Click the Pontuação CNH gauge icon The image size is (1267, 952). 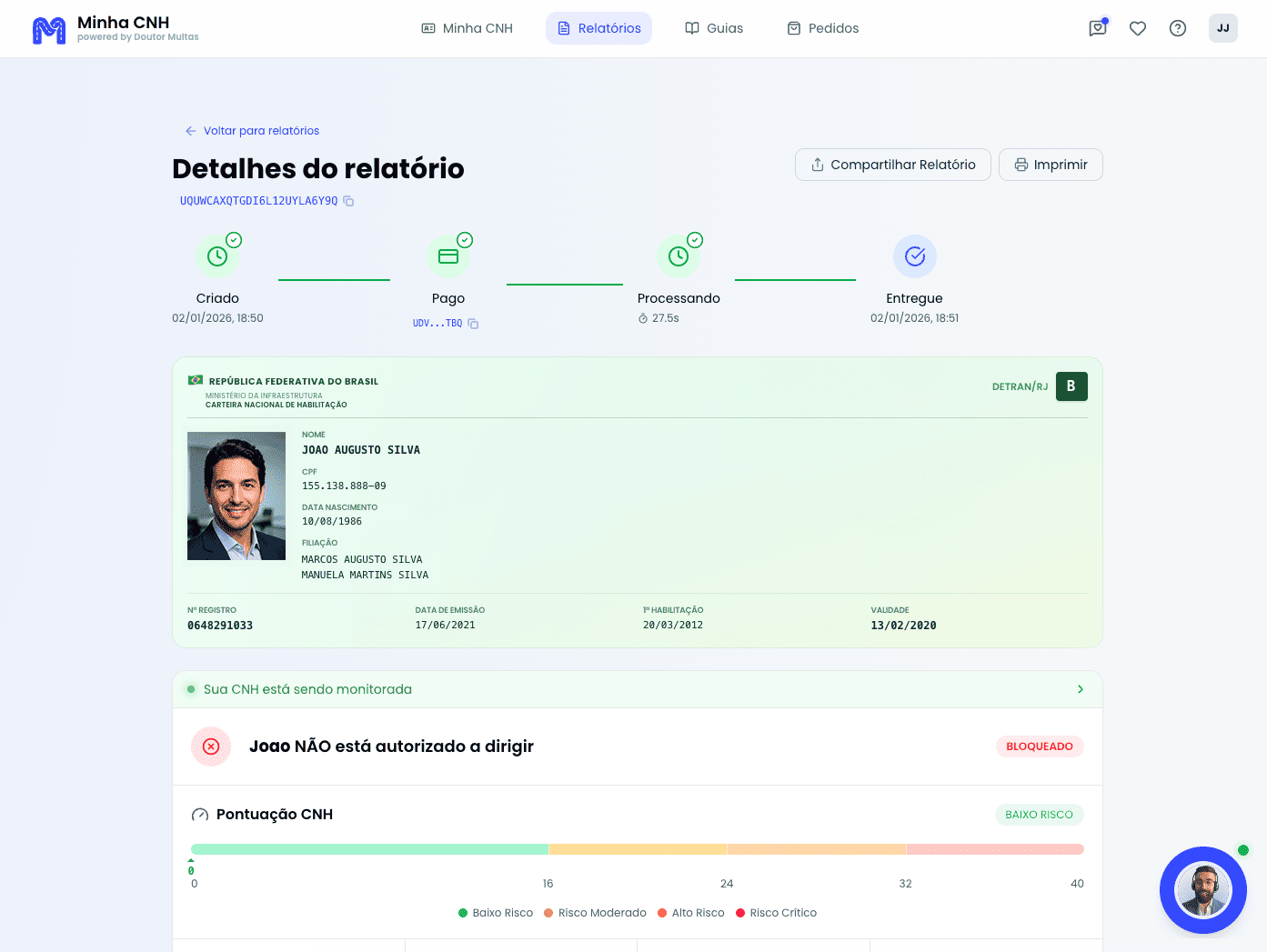(199, 814)
